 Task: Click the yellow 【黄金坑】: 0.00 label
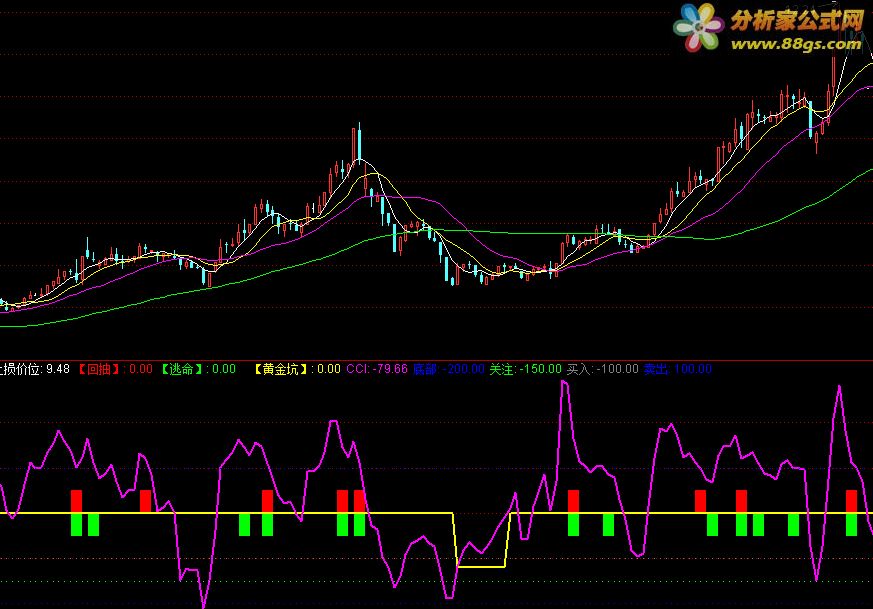coord(296,369)
